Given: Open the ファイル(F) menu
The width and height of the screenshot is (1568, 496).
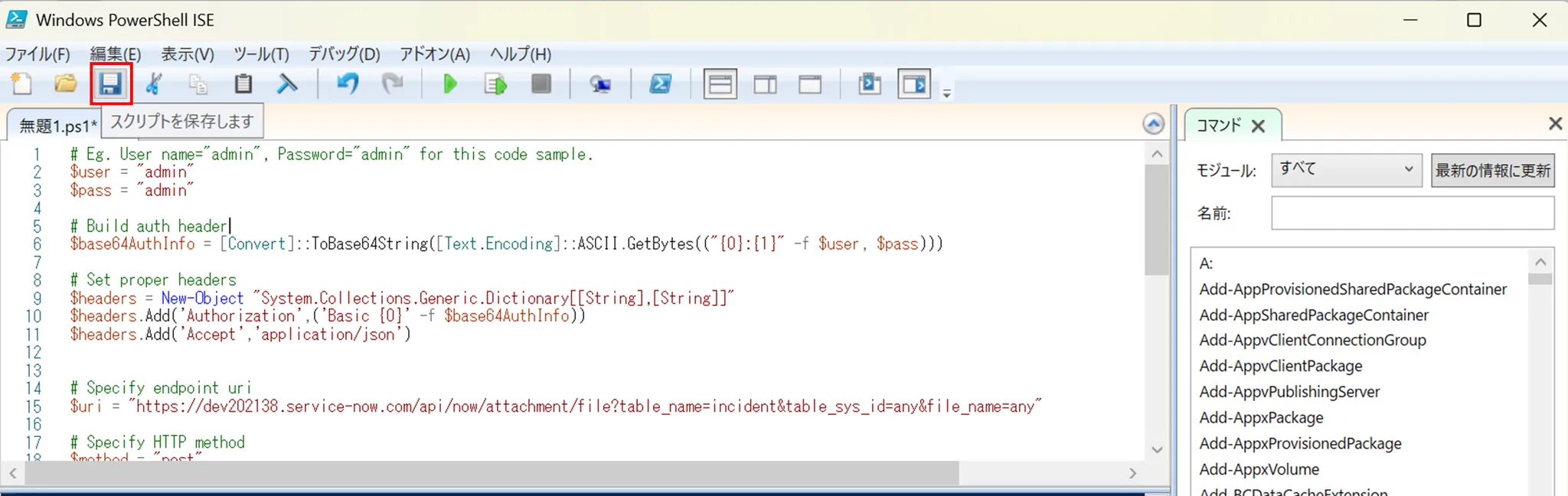Looking at the screenshot, I should [x=38, y=54].
